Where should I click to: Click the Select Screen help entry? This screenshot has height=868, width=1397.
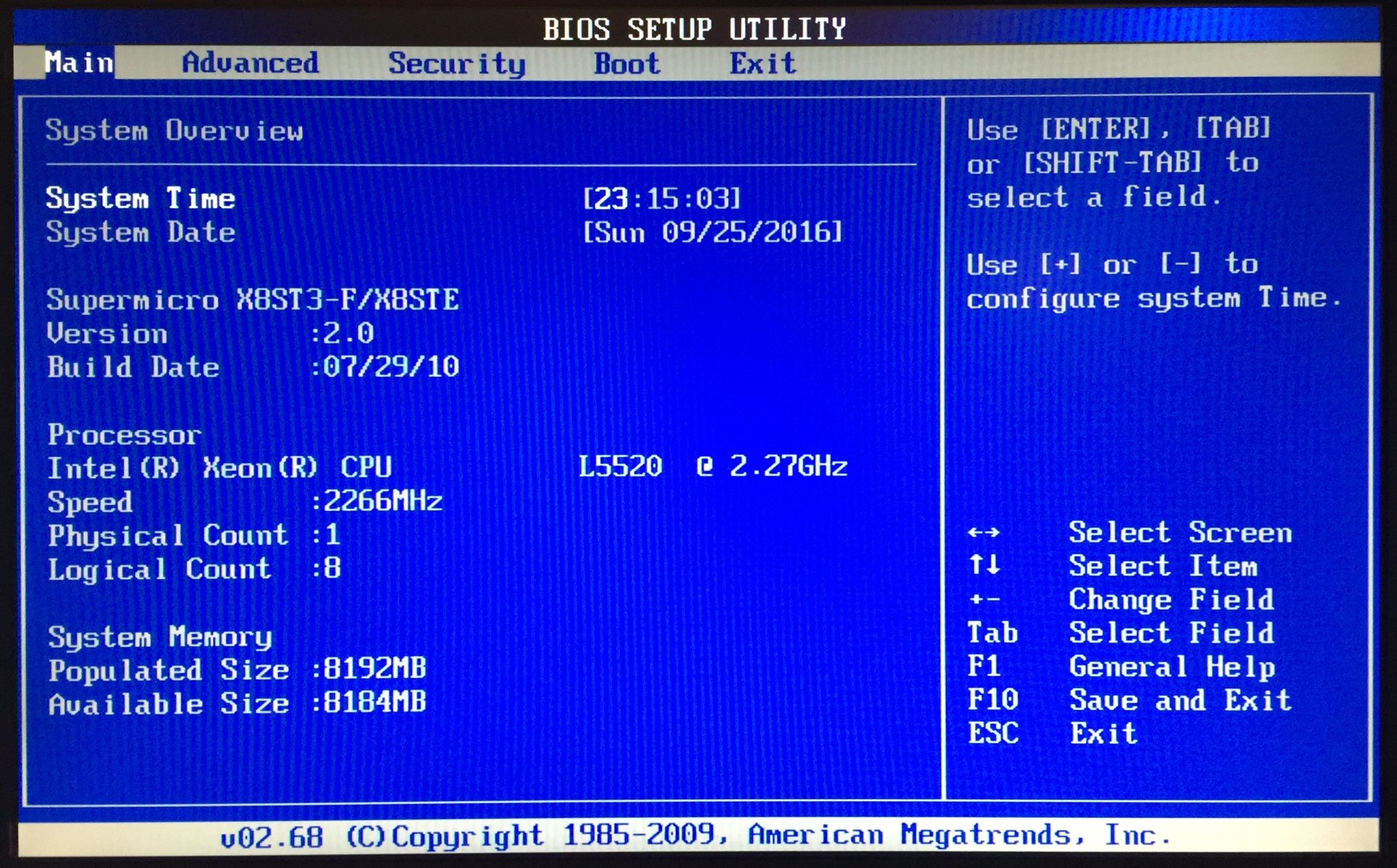tap(1180, 533)
